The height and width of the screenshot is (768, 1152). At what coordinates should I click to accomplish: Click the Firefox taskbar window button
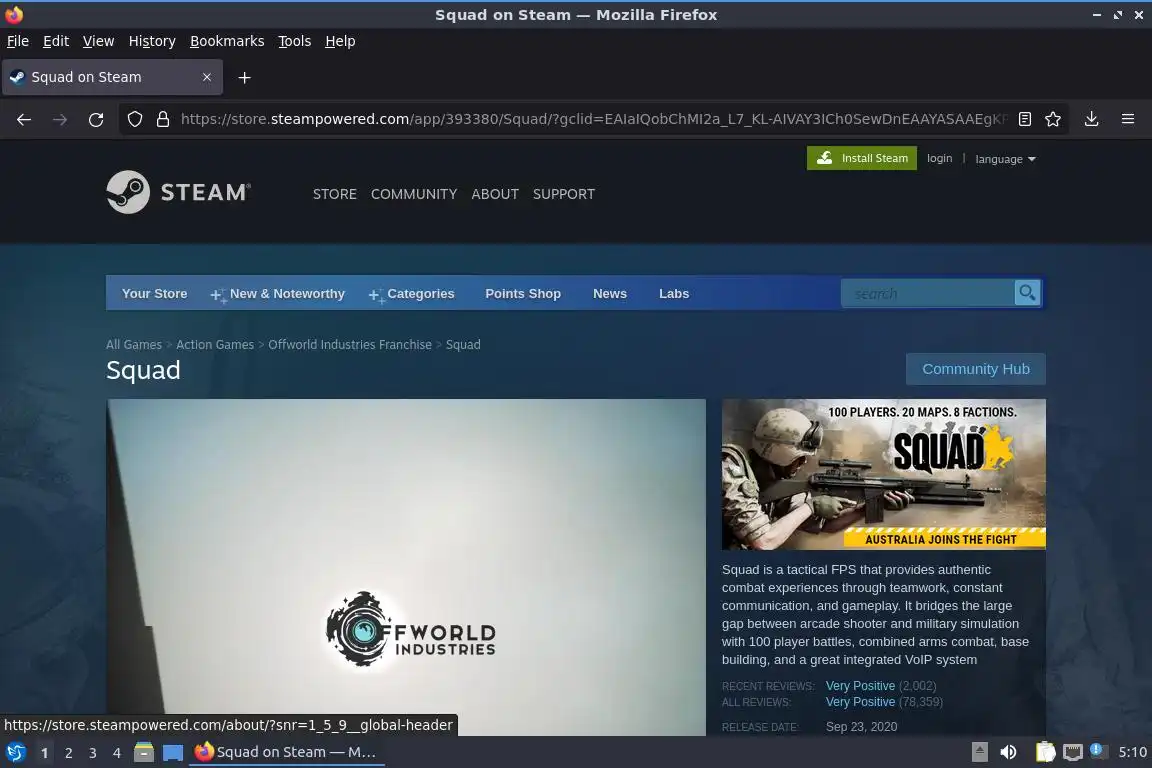[287, 752]
